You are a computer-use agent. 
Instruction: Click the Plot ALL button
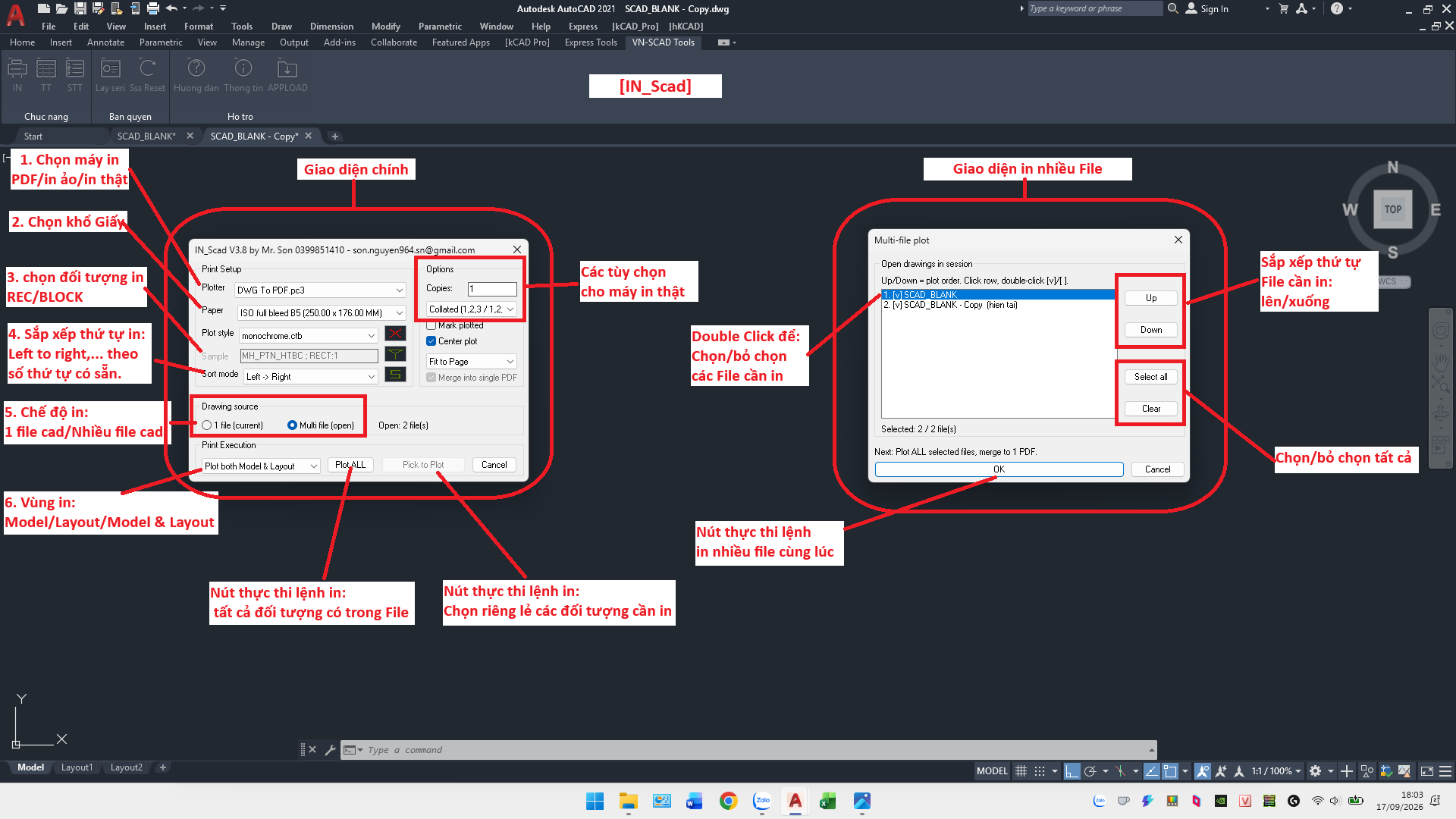click(x=350, y=465)
